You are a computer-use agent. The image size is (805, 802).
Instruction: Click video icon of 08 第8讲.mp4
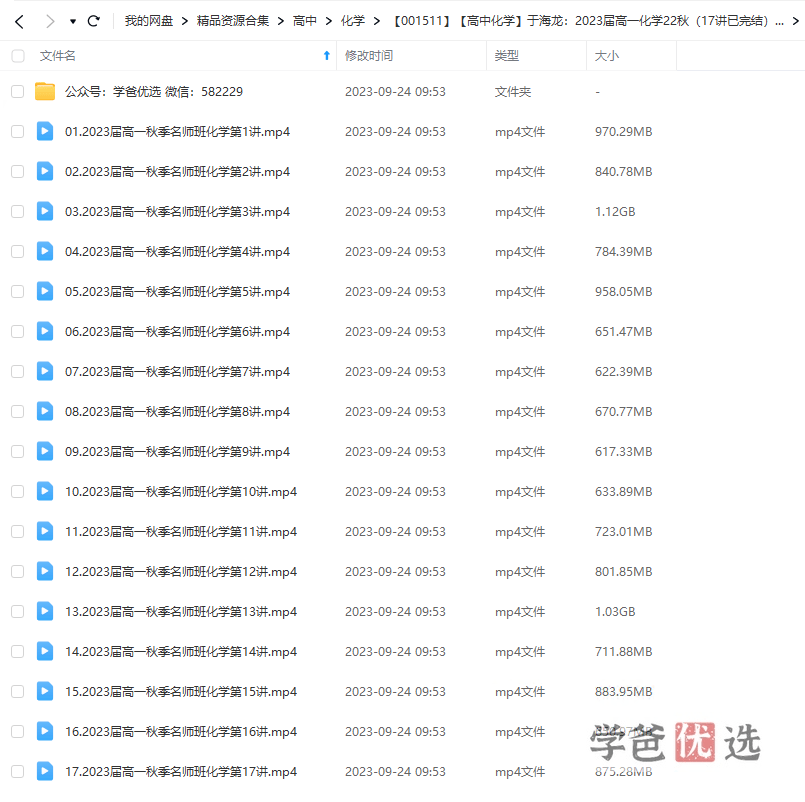pyautogui.click(x=45, y=412)
